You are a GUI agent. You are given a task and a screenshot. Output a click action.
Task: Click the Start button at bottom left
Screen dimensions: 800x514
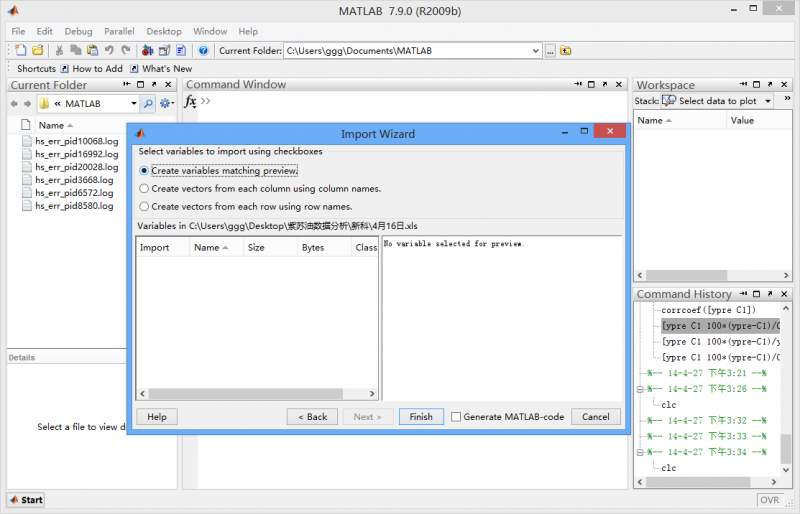click(x=26, y=500)
